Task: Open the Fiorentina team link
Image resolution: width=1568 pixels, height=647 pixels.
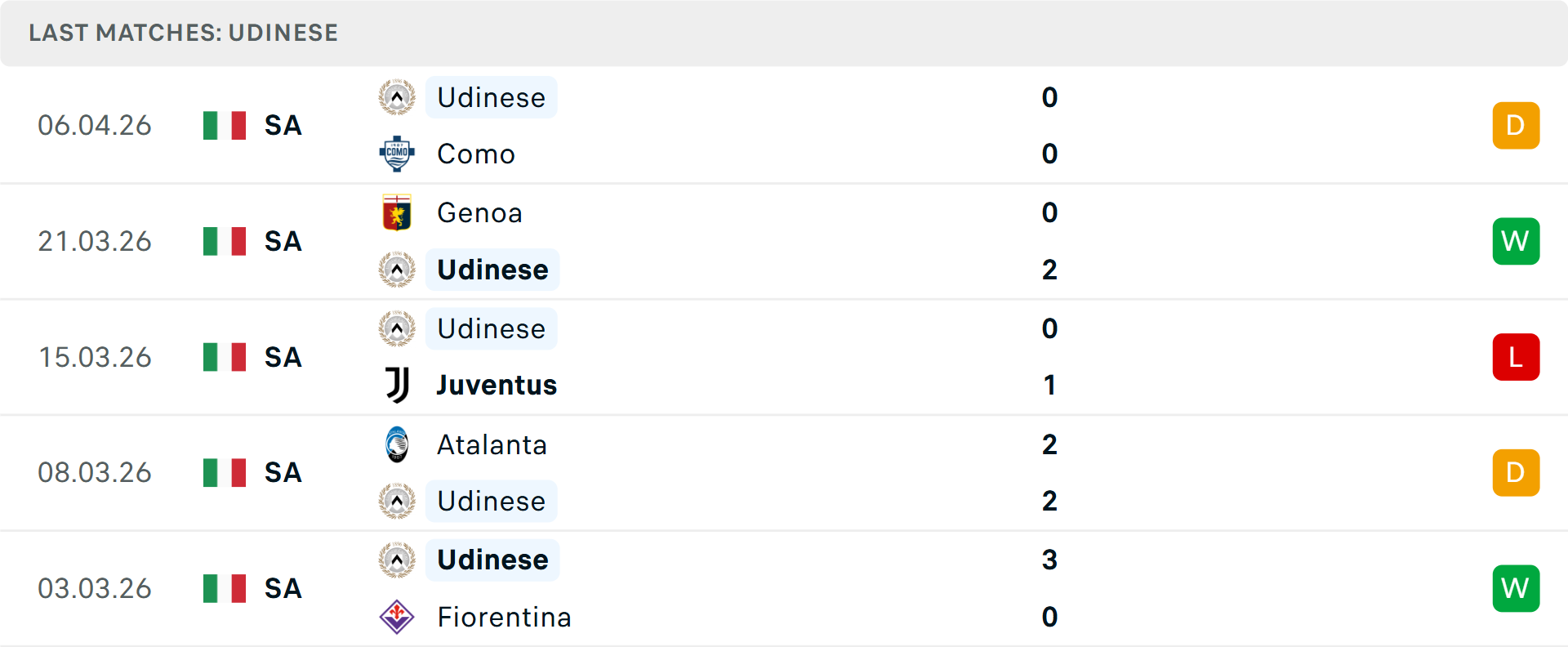Action: [x=504, y=617]
